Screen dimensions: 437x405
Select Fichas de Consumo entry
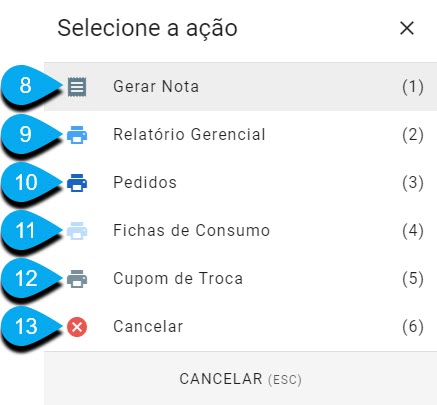[240, 231]
